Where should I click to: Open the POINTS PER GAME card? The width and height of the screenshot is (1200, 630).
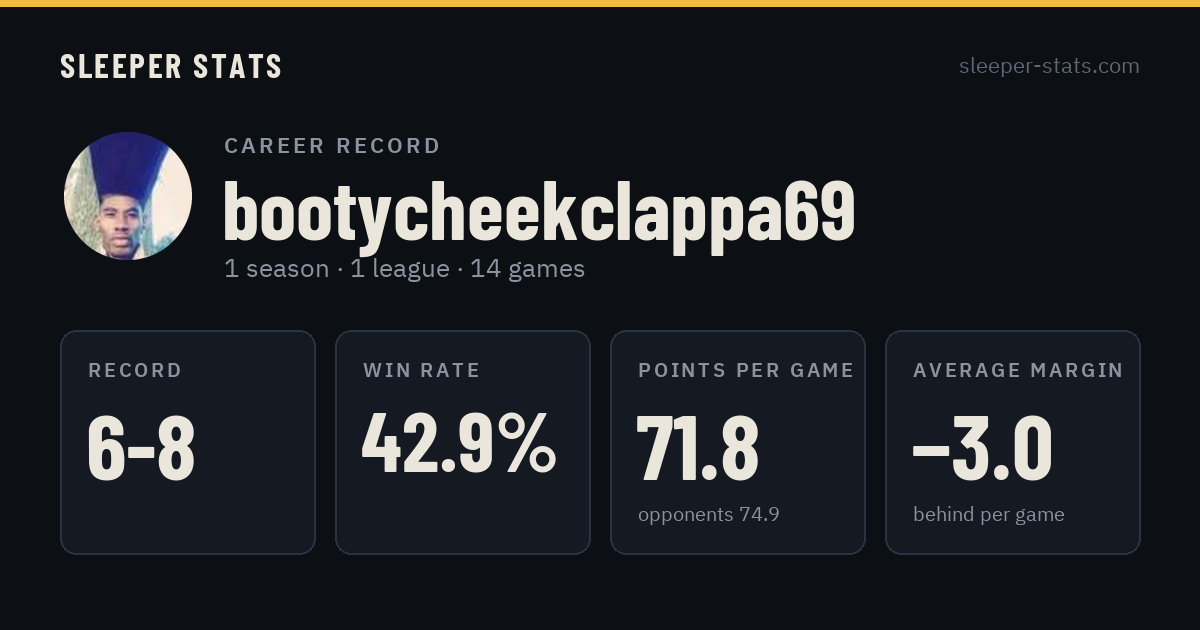click(x=738, y=442)
